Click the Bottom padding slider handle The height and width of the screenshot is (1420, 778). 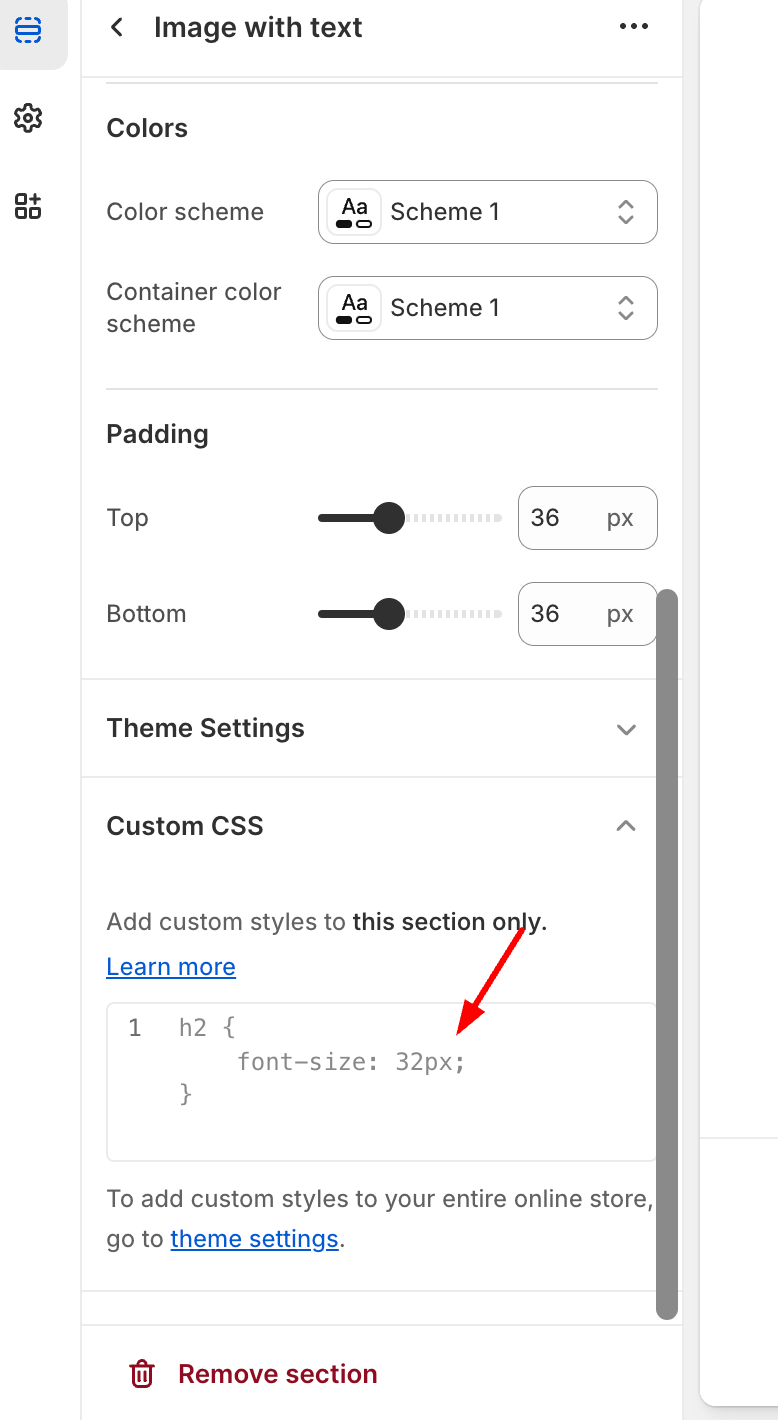point(388,614)
